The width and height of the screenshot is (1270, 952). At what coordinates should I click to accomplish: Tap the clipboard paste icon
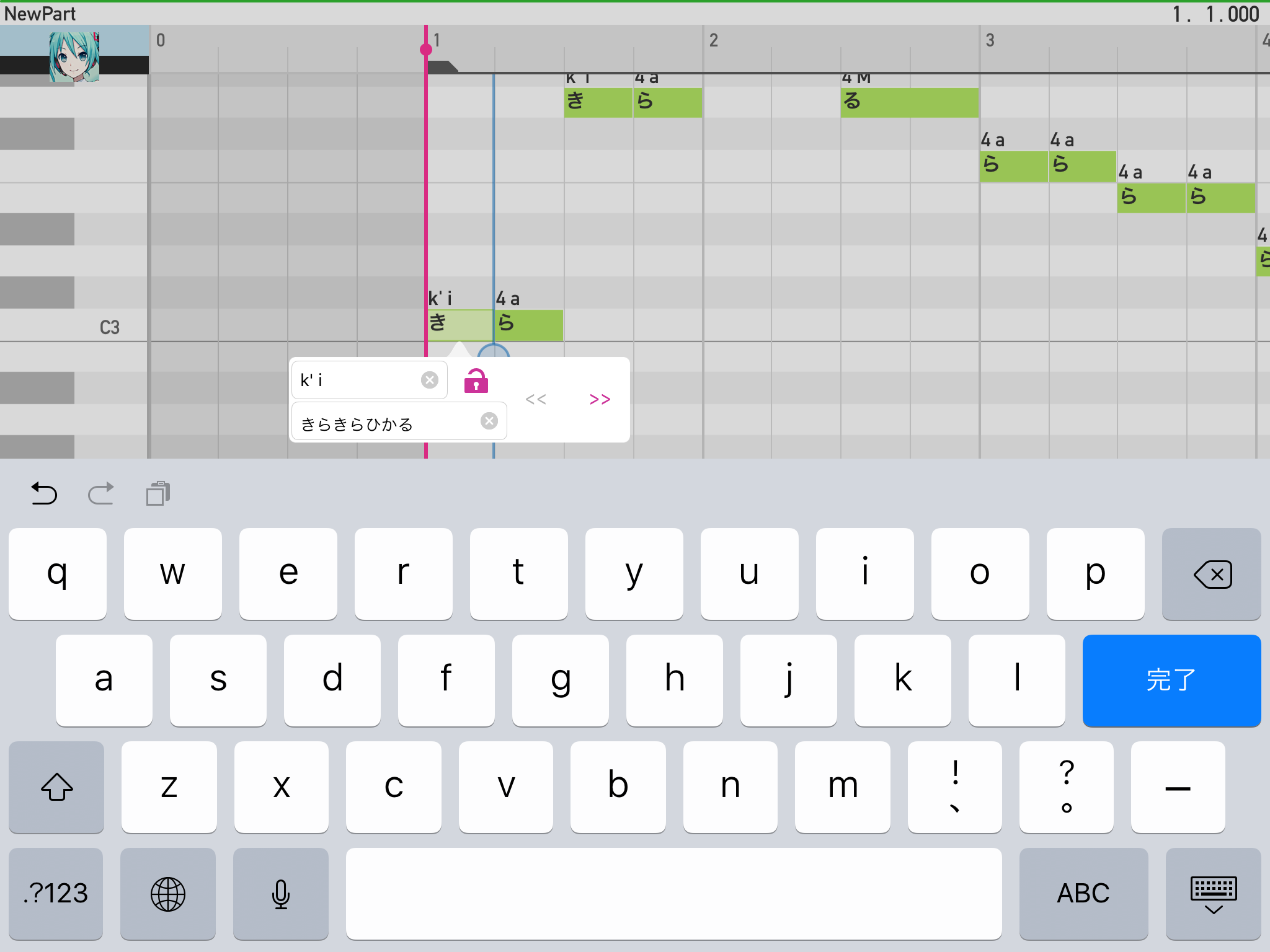click(158, 494)
